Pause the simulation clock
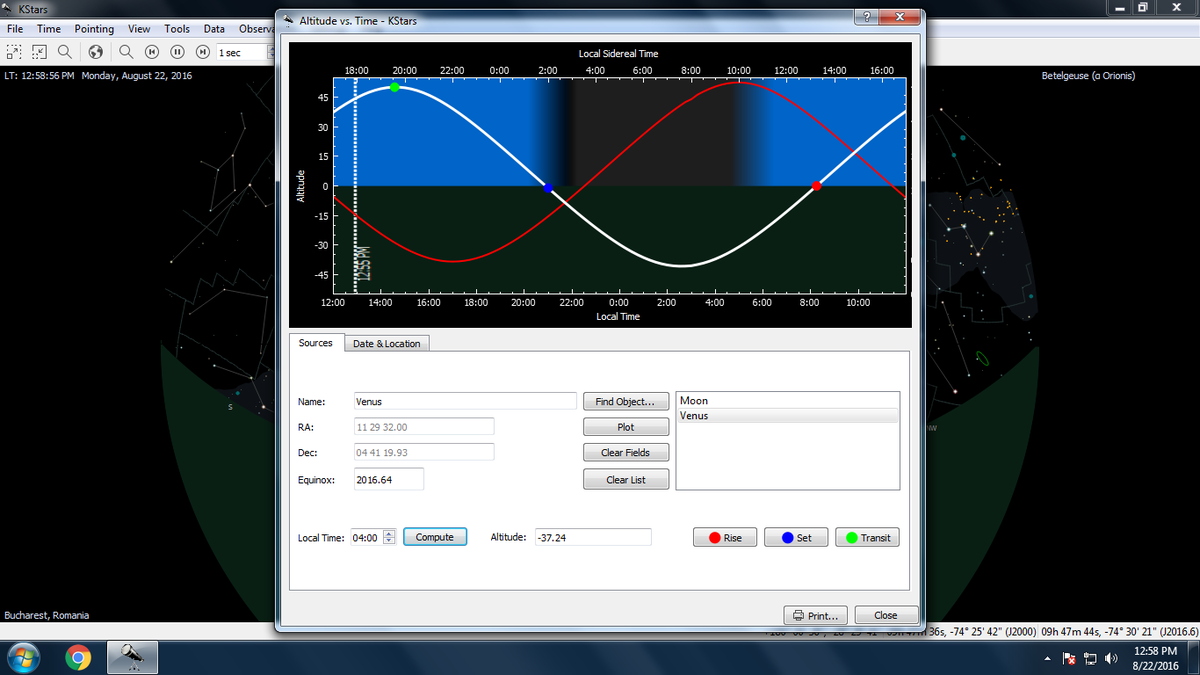1200x675 pixels. tap(177, 52)
